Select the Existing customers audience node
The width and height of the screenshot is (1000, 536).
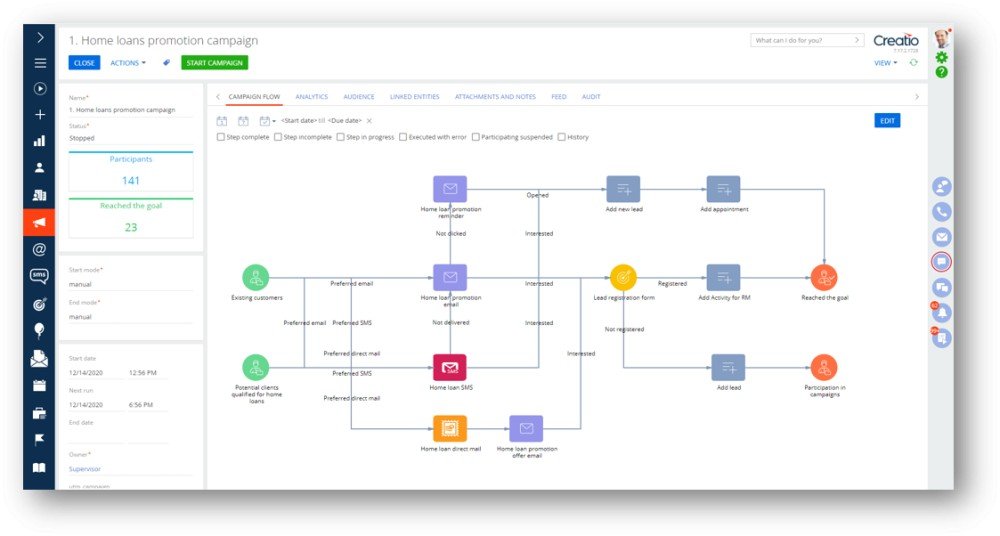click(x=256, y=278)
